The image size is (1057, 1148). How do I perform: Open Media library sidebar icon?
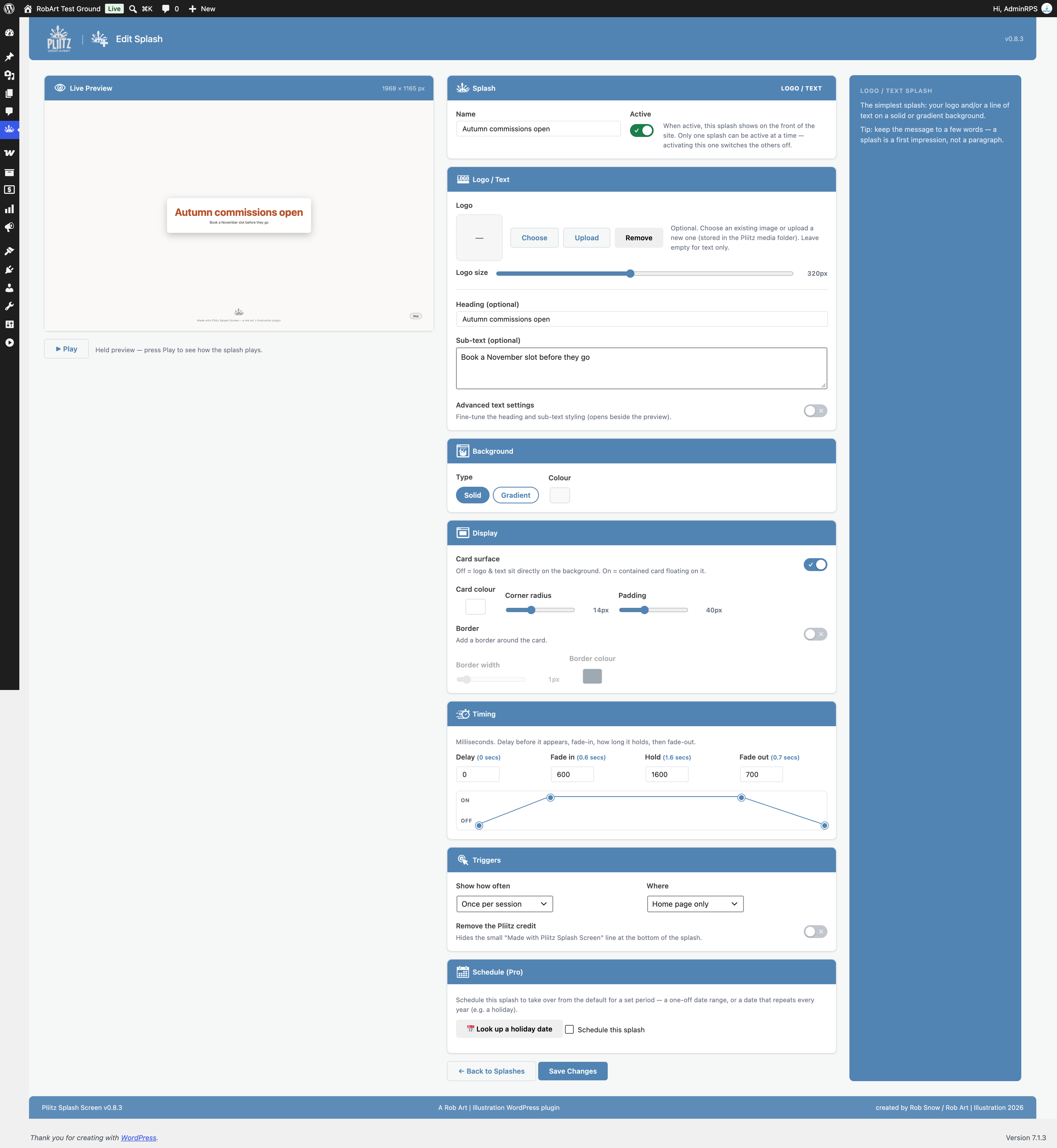click(9, 75)
